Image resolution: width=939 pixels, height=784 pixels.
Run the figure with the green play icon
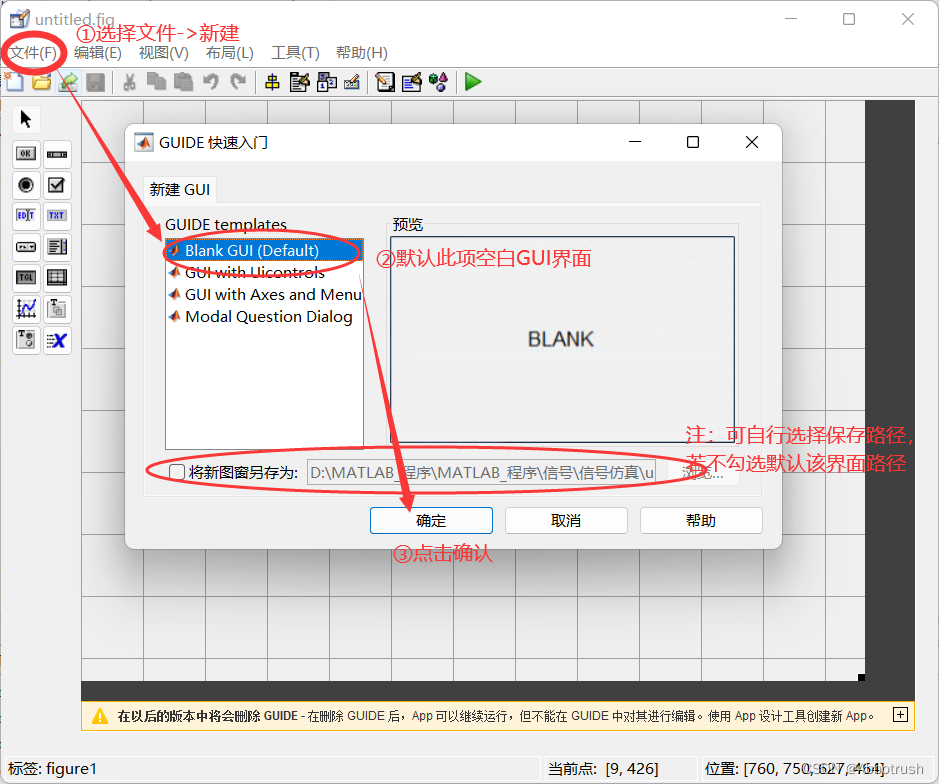tap(472, 81)
